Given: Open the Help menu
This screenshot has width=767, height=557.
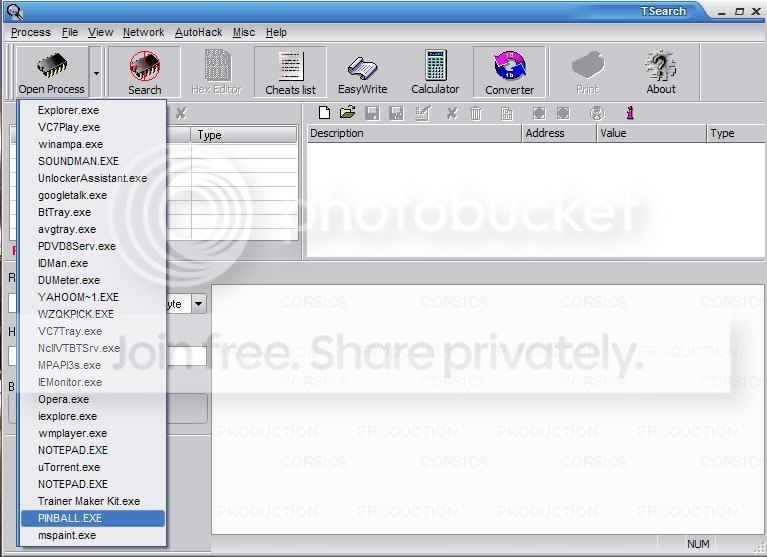Looking at the screenshot, I should (x=276, y=32).
